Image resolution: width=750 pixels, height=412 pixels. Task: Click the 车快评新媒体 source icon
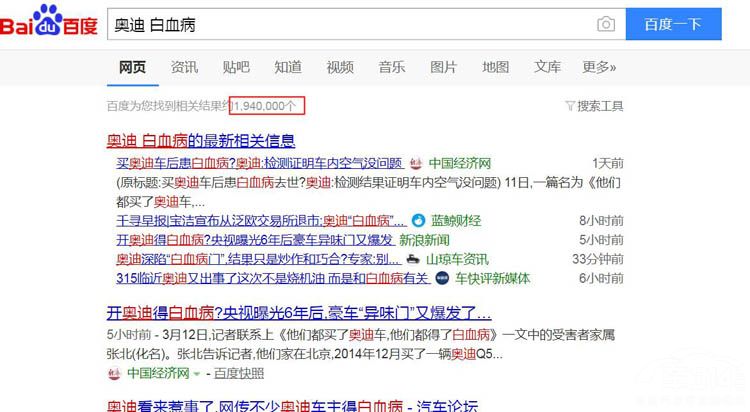coord(442,278)
